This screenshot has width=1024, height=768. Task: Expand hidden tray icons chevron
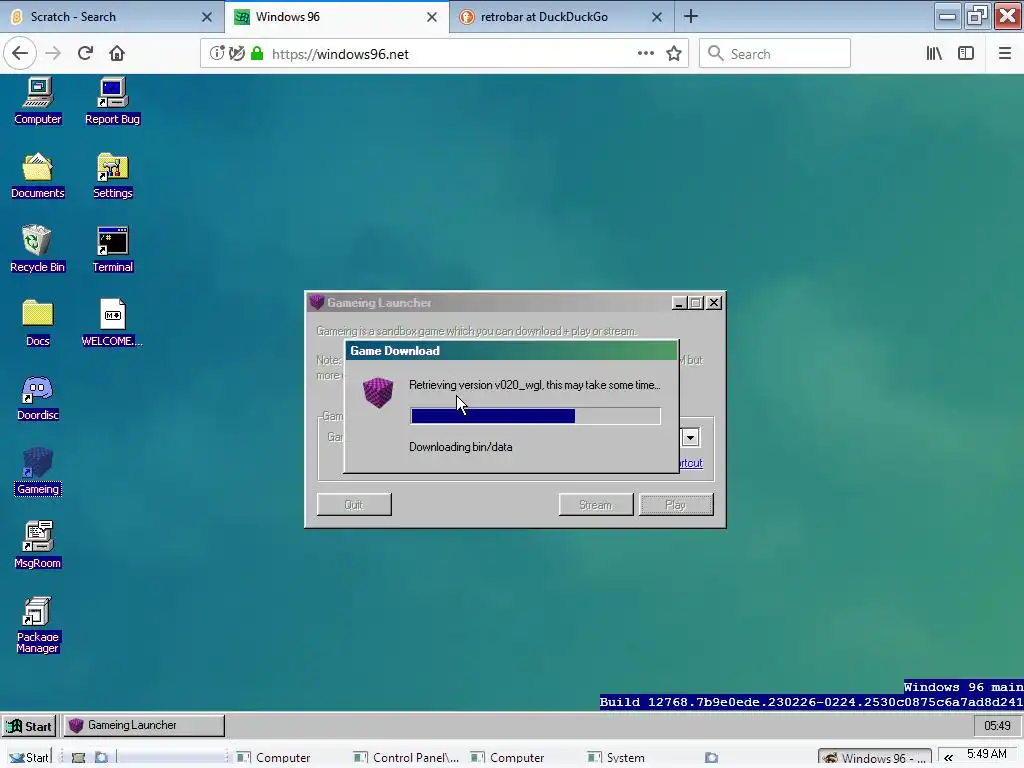pos(948,758)
